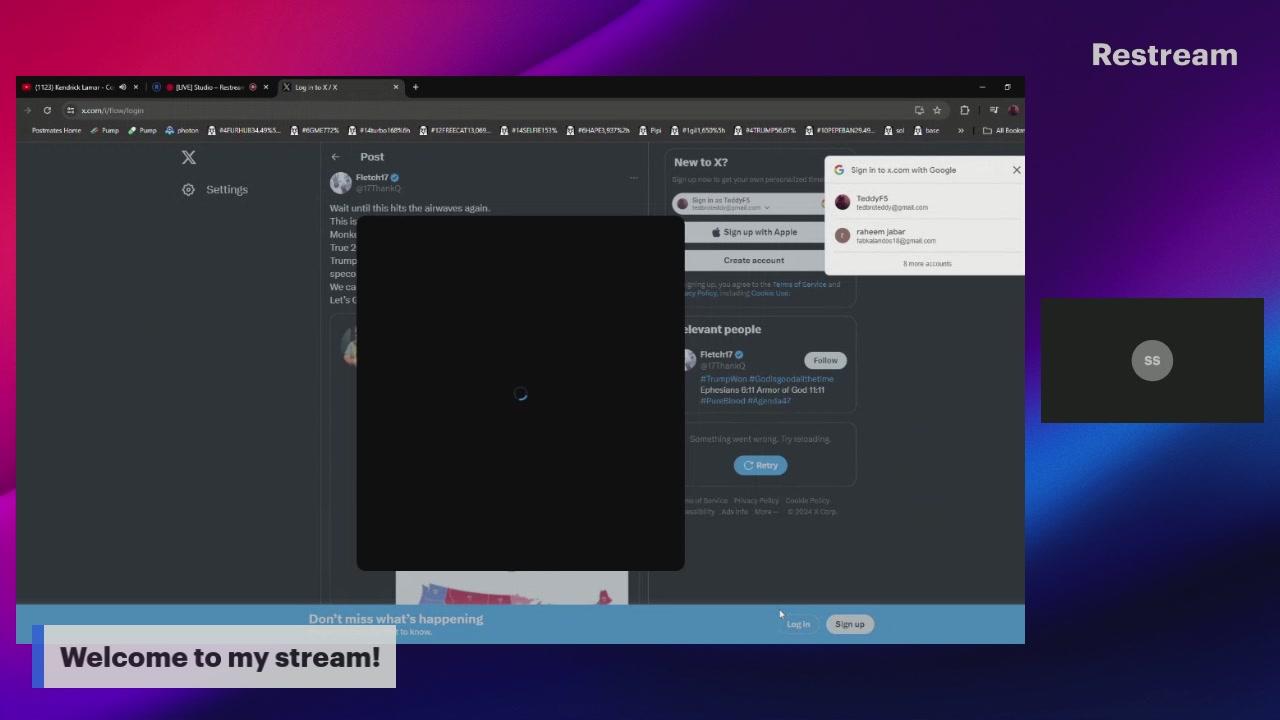Open Terms of Service link in the sign-up notice

[799, 285]
